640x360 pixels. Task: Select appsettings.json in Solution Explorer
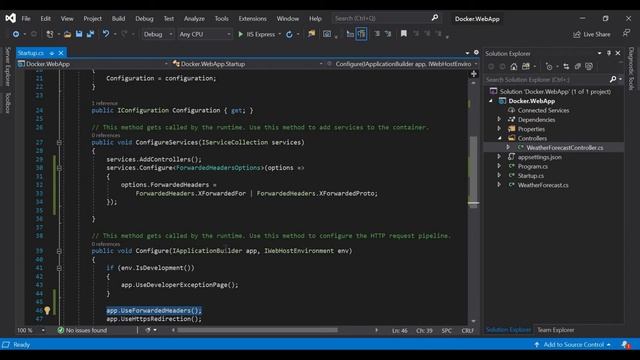point(539,157)
